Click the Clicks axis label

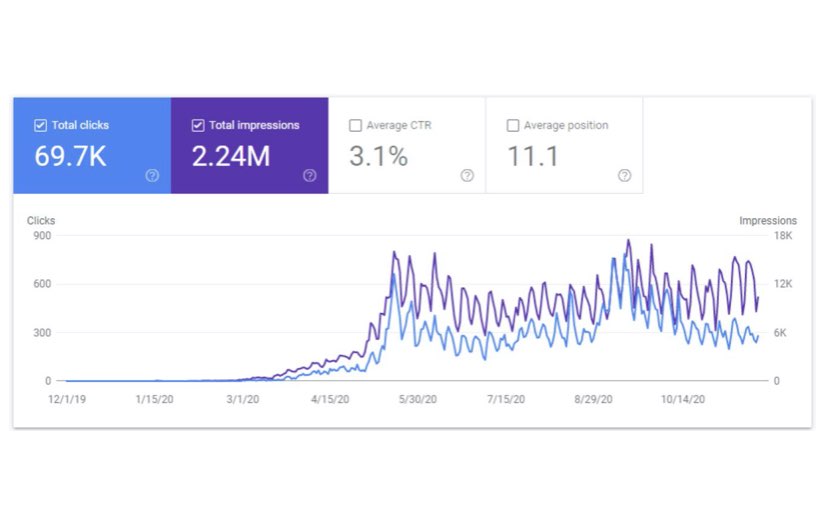[41, 221]
